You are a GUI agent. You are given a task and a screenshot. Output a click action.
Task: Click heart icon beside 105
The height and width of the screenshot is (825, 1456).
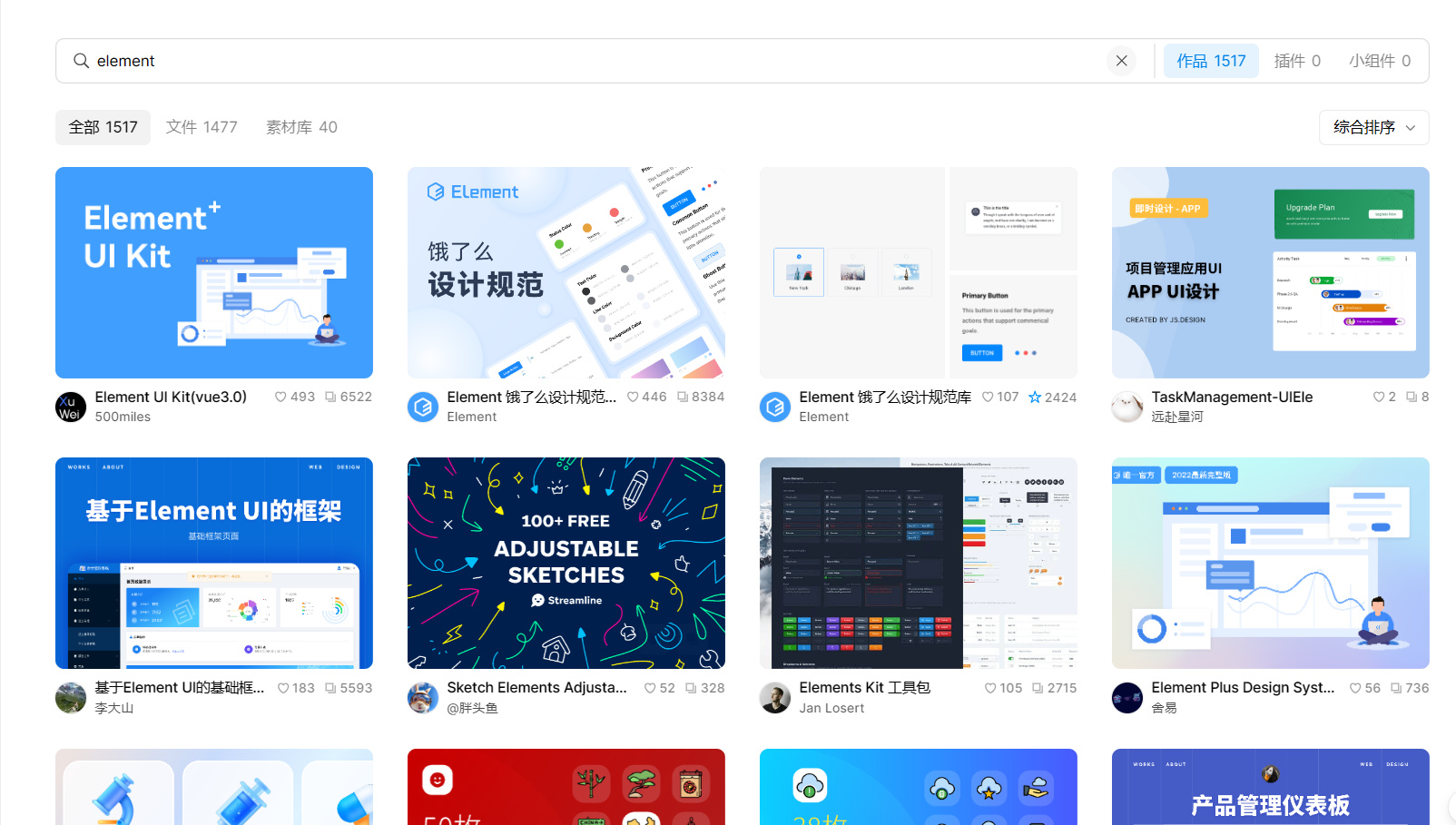(x=990, y=688)
